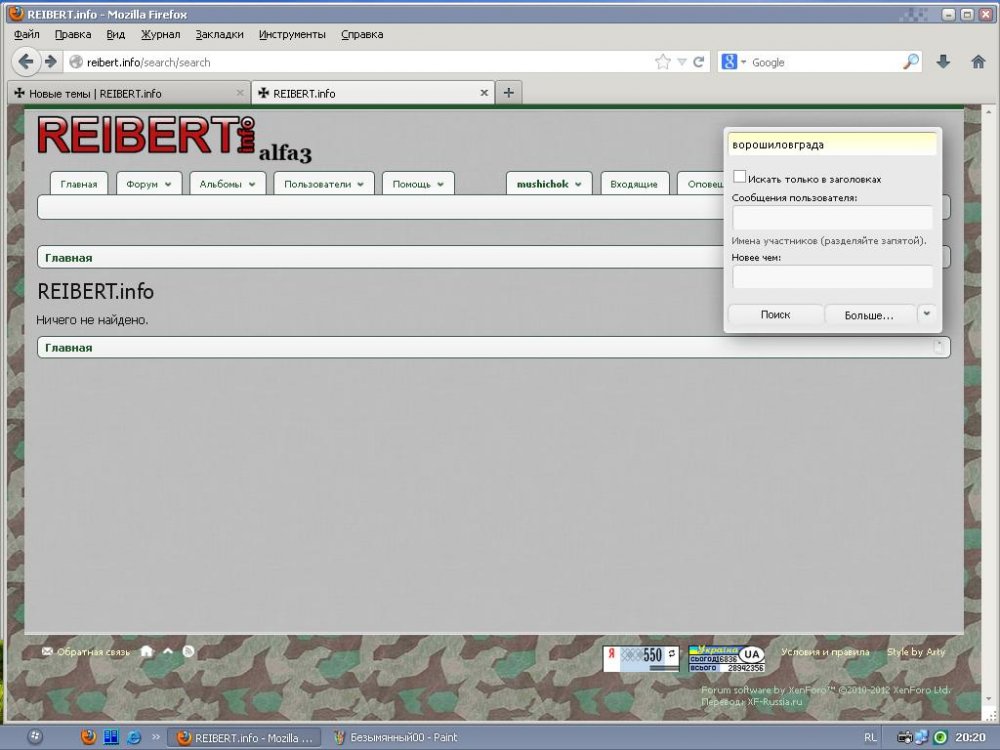The height and width of the screenshot is (750, 1000).
Task: Open the URL bar history dropdown arrow
Action: pos(682,62)
